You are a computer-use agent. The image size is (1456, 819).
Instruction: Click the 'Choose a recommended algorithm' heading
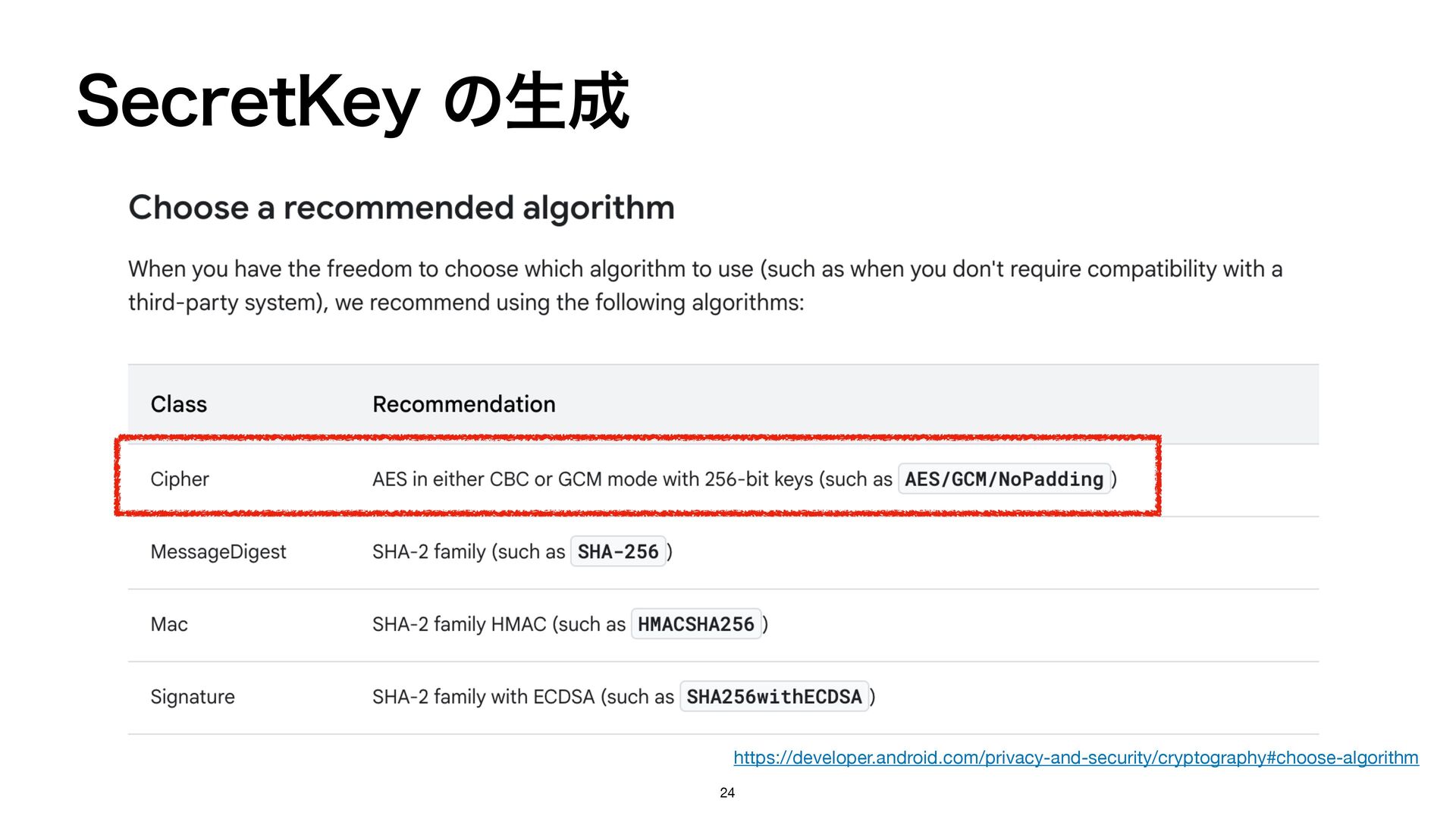coord(402,208)
